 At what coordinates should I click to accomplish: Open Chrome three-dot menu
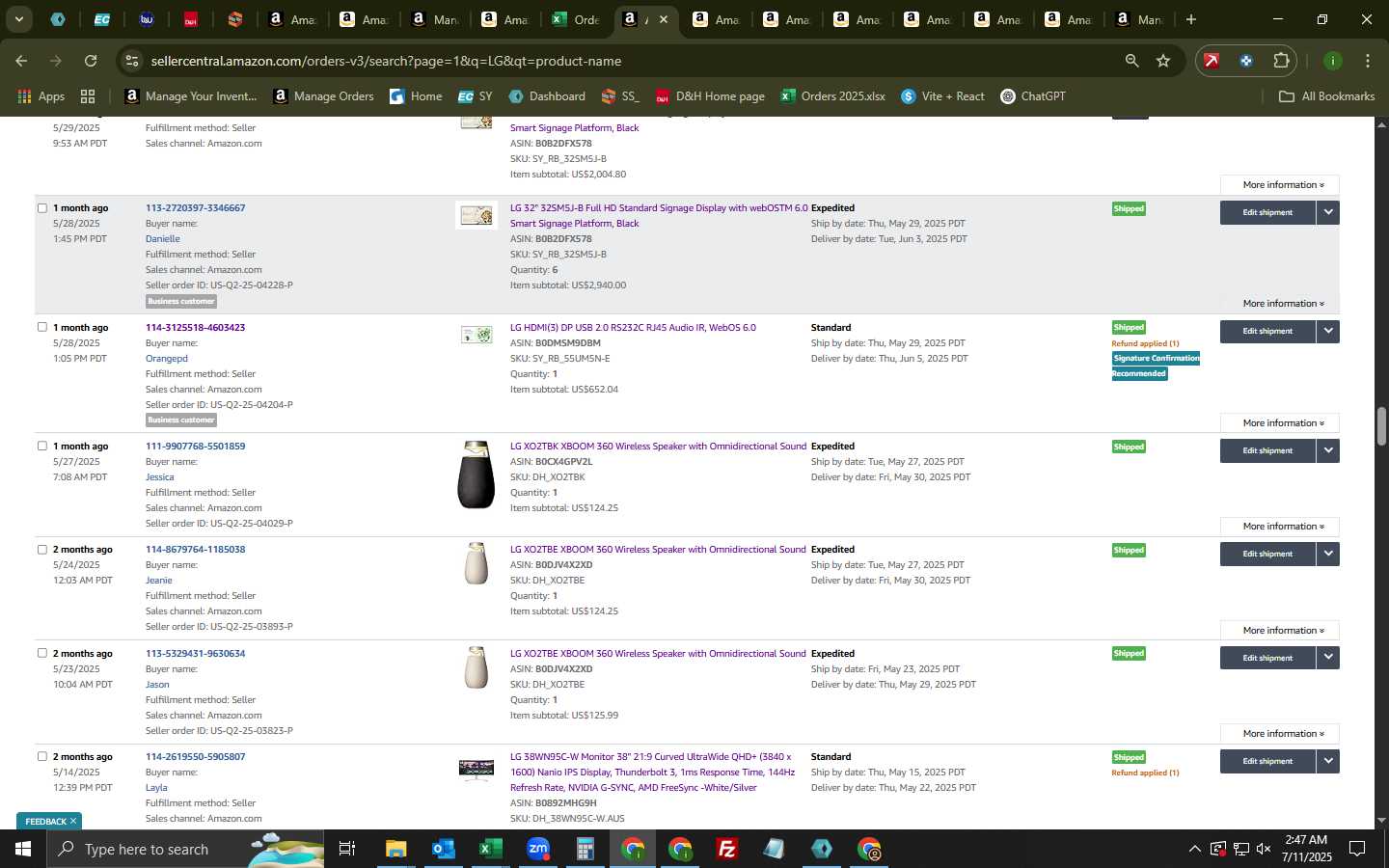point(1367,61)
